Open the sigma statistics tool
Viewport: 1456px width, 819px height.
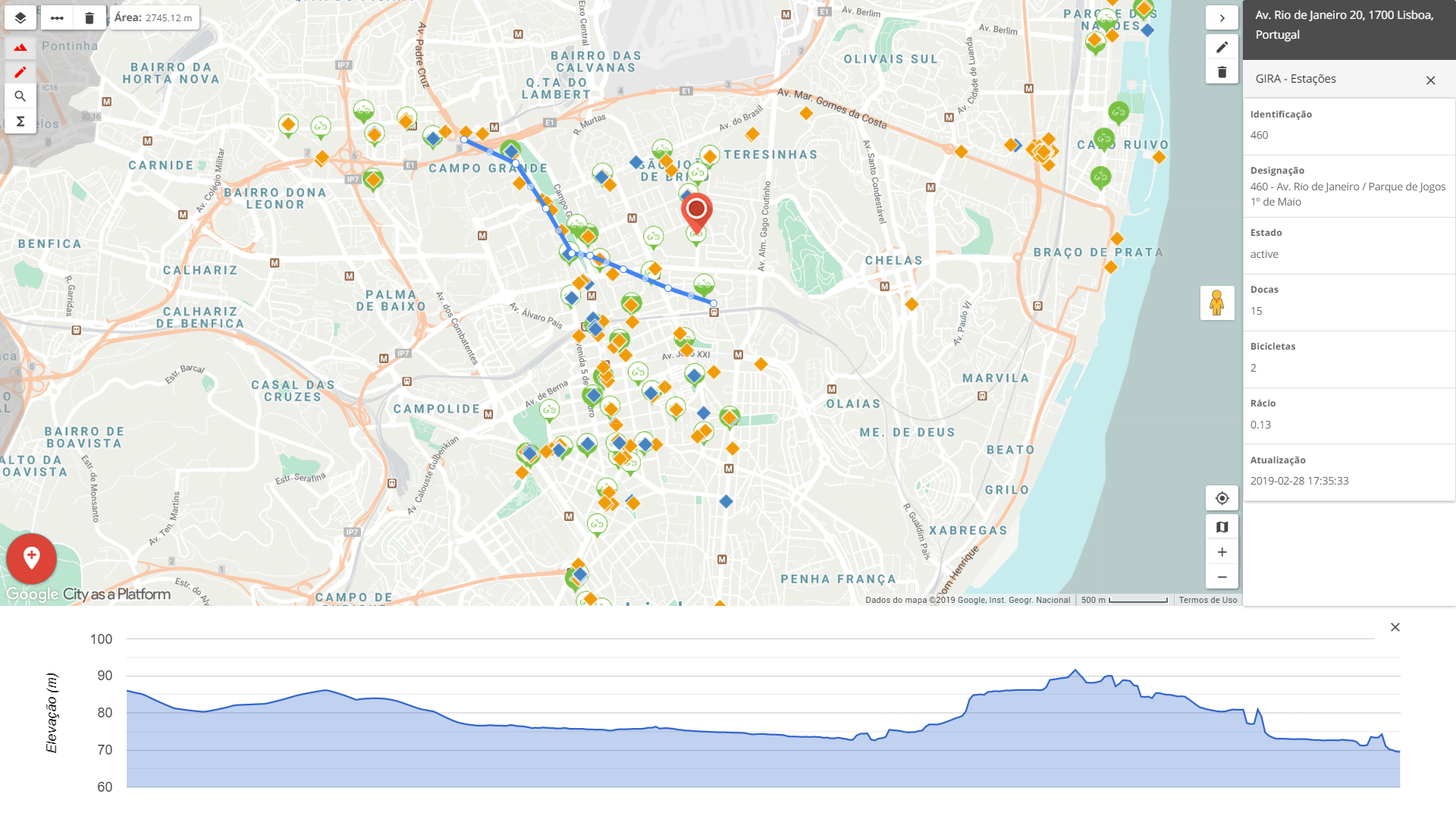click(x=20, y=121)
